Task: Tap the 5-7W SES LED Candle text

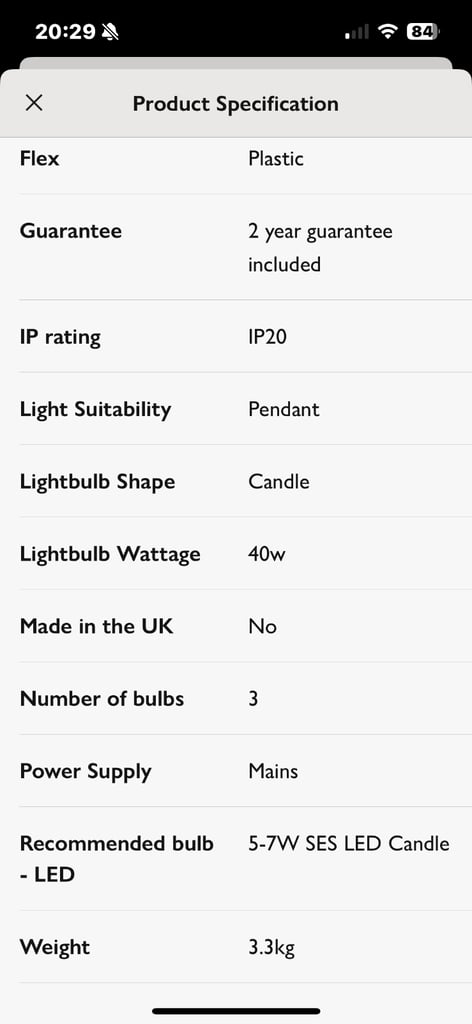Action: [349, 843]
